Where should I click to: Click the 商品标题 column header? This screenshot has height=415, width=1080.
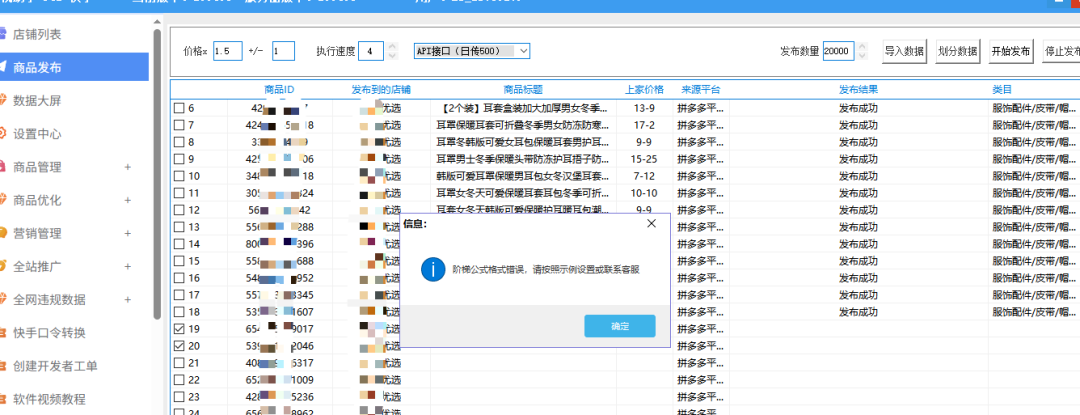523,89
